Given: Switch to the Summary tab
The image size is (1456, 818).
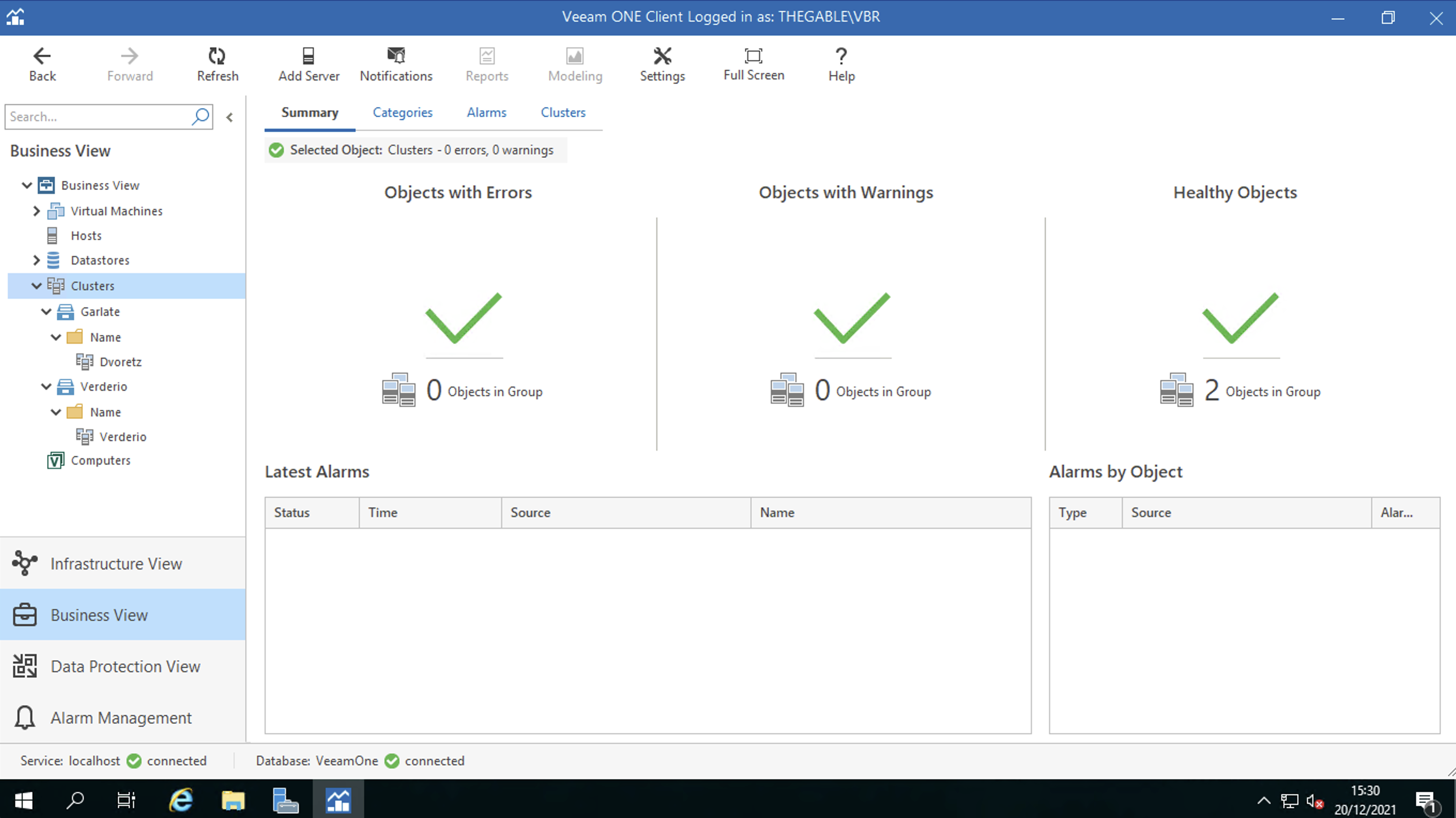Looking at the screenshot, I should (x=310, y=112).
